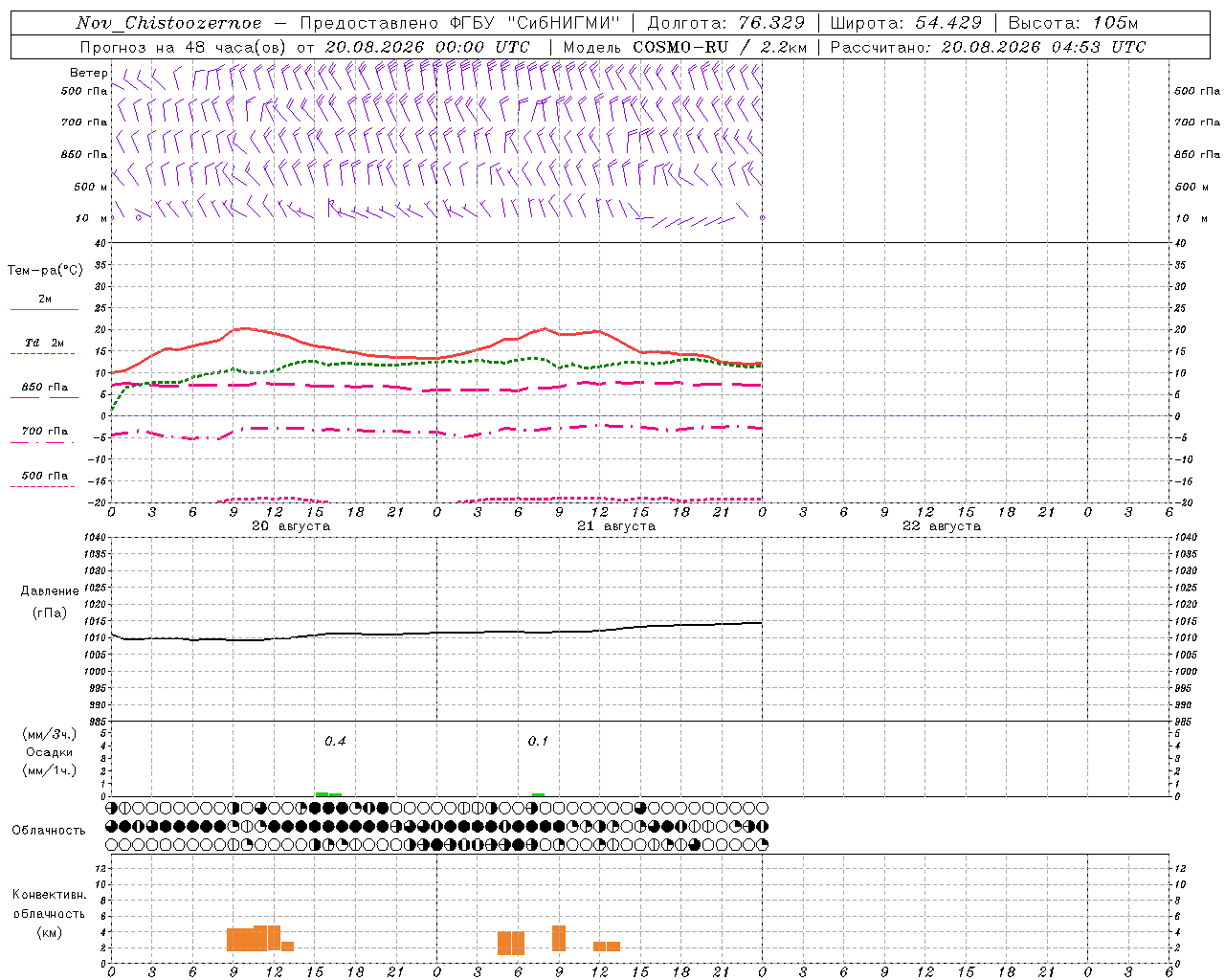Screen dimensions: 1225x980
Task: Click the Широта: 54.429 header field
Action: click(x=905, y=23)
